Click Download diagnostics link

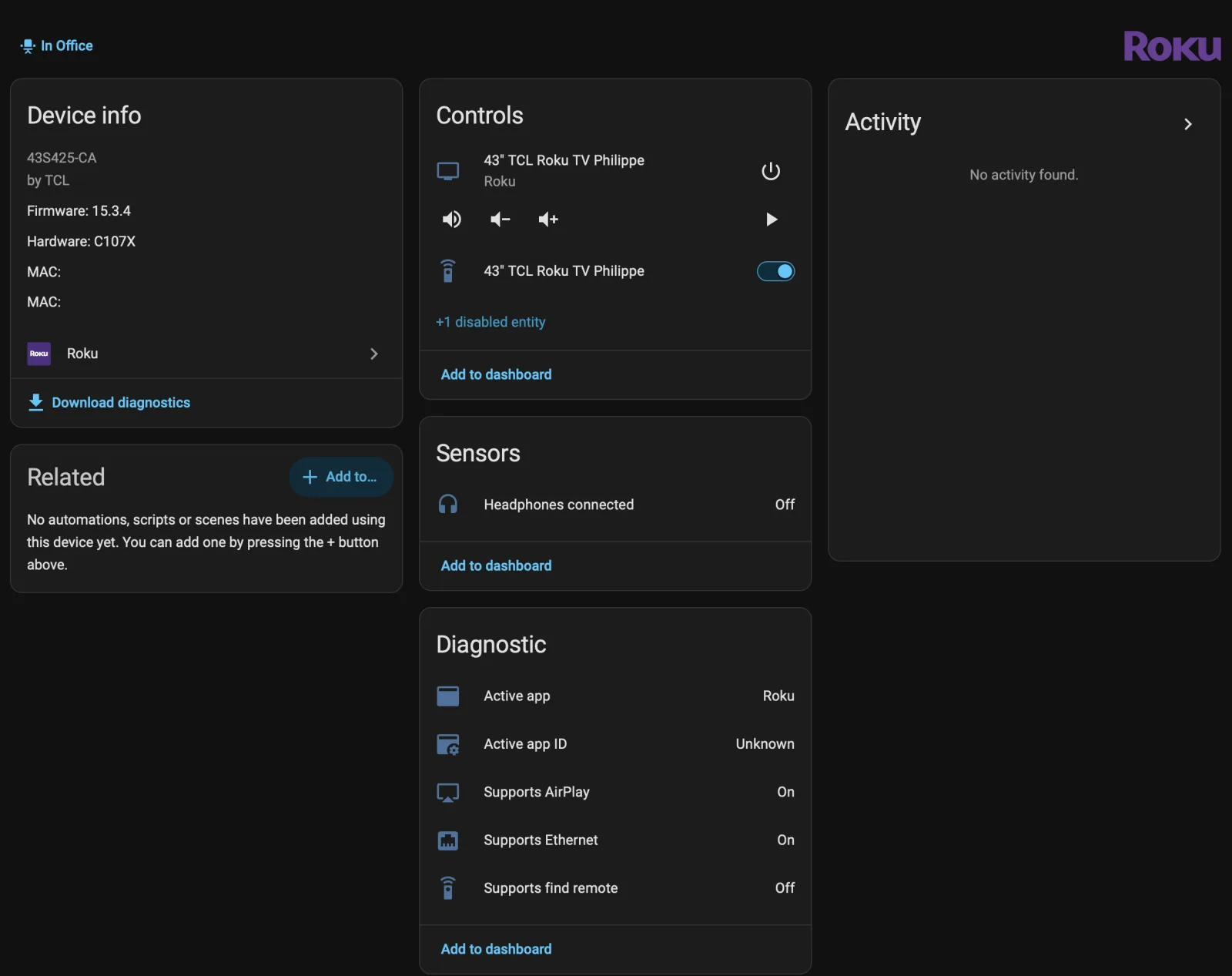click(x=121, y=403)
